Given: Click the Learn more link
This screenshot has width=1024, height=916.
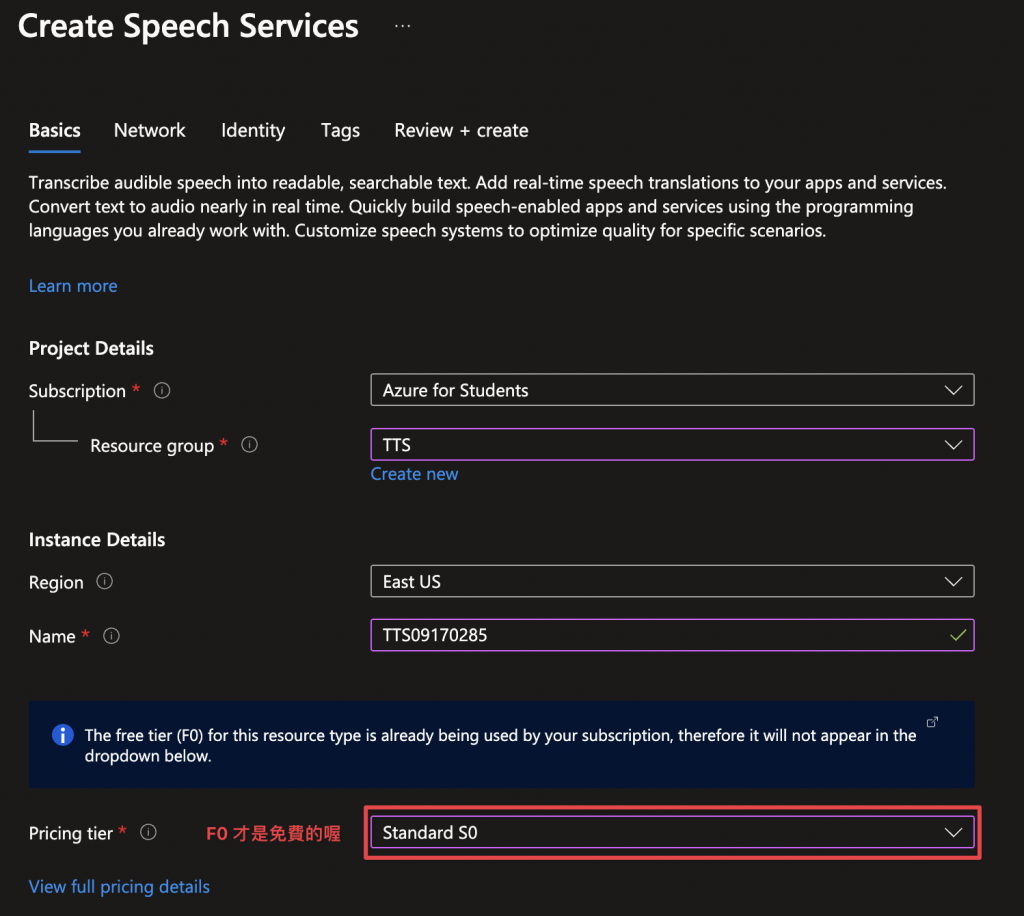Looking at the screenshot, I should [x=73, y=286].
